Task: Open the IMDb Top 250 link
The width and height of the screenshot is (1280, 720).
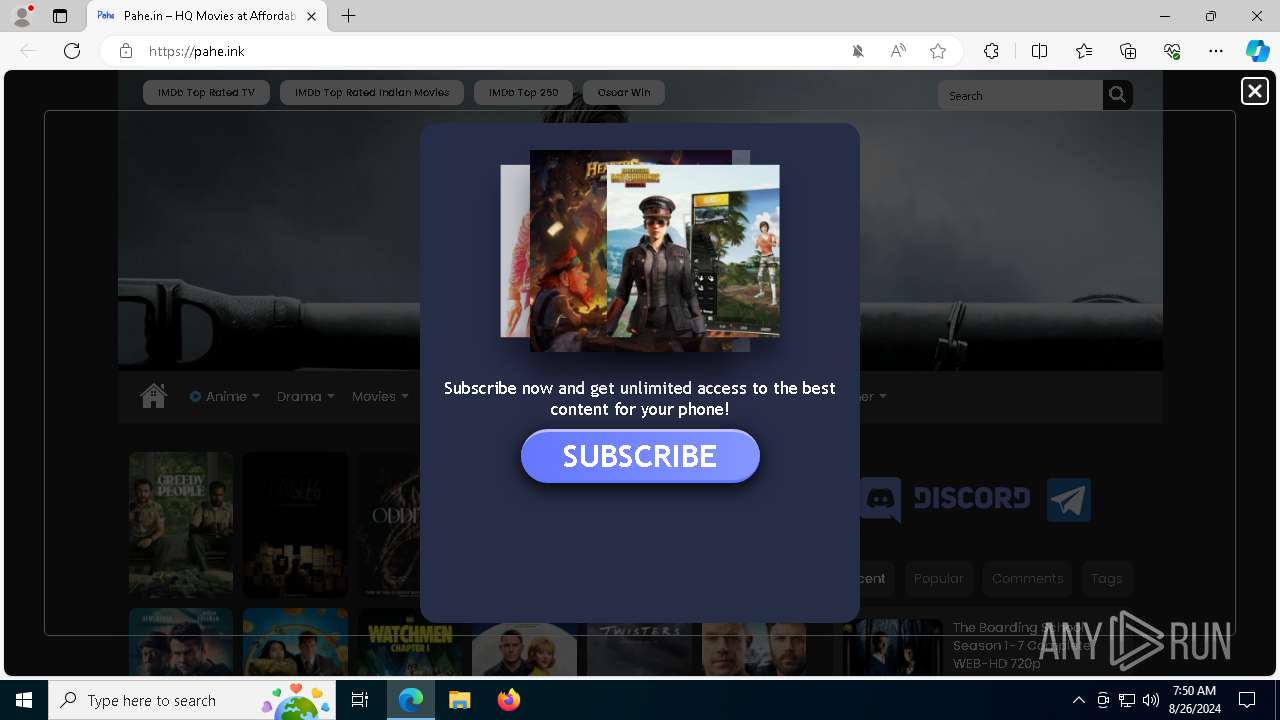Action: coord(523,92)
